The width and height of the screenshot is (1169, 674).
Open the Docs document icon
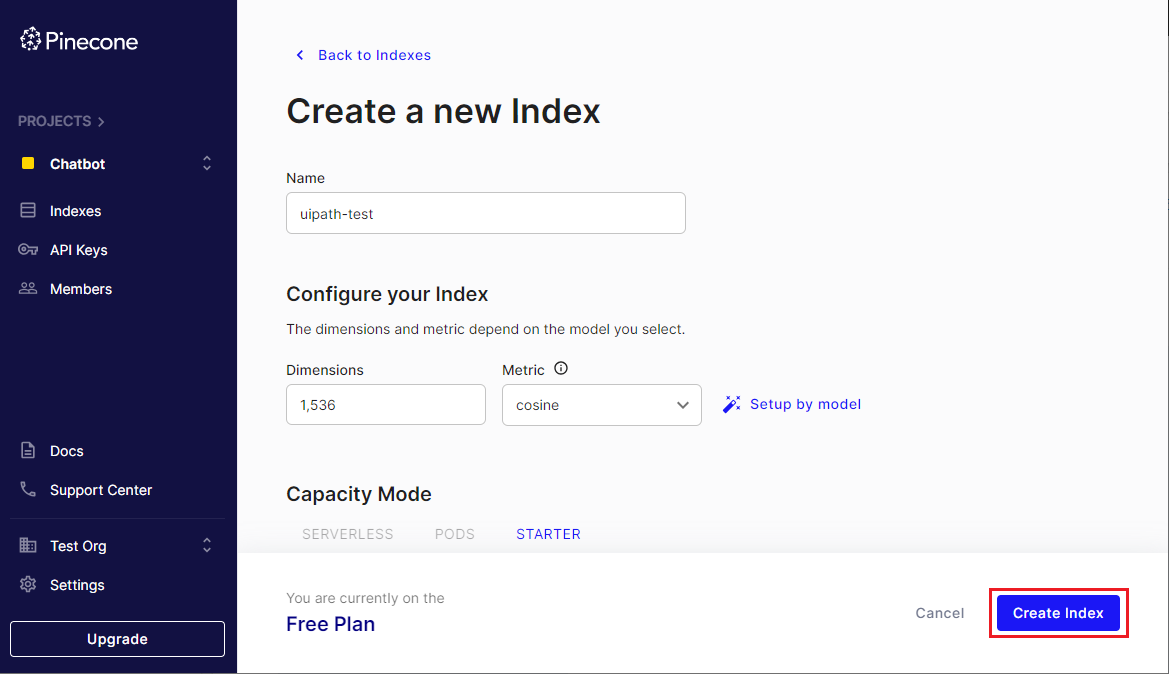click(x=28, y=450)
